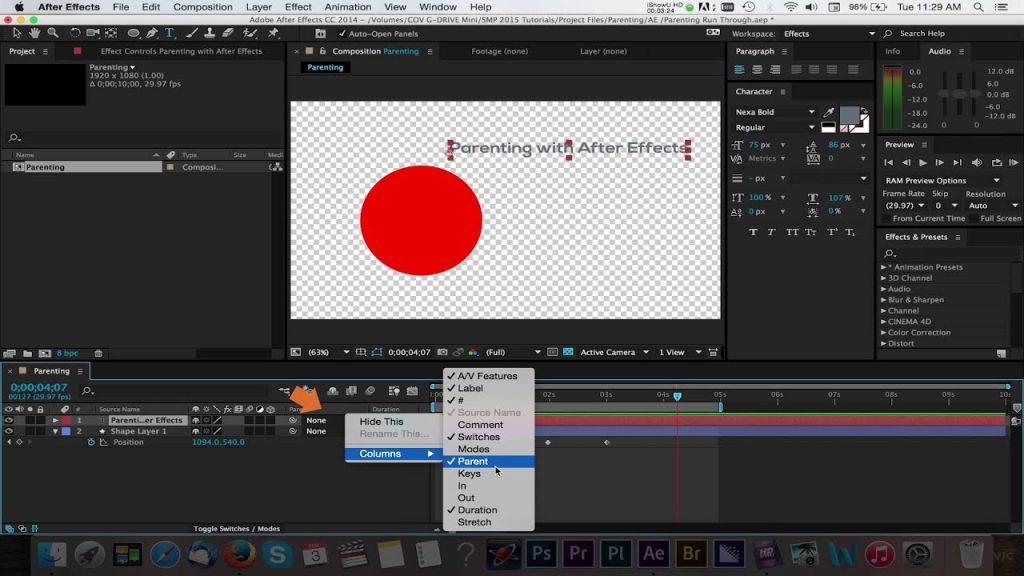Select the Rotation tool
The width and height of the screenshot is (1024, 576).
(x=75, y=33)
